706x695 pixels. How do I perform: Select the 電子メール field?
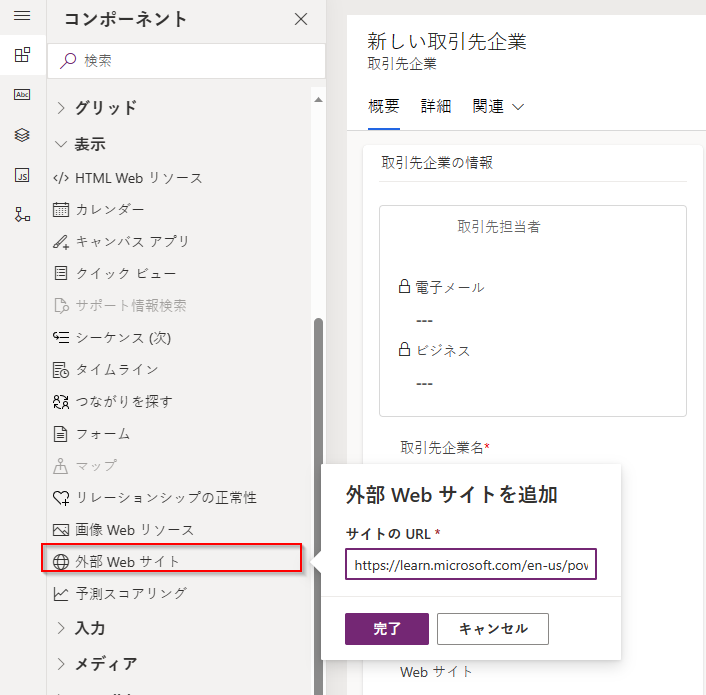449,287
